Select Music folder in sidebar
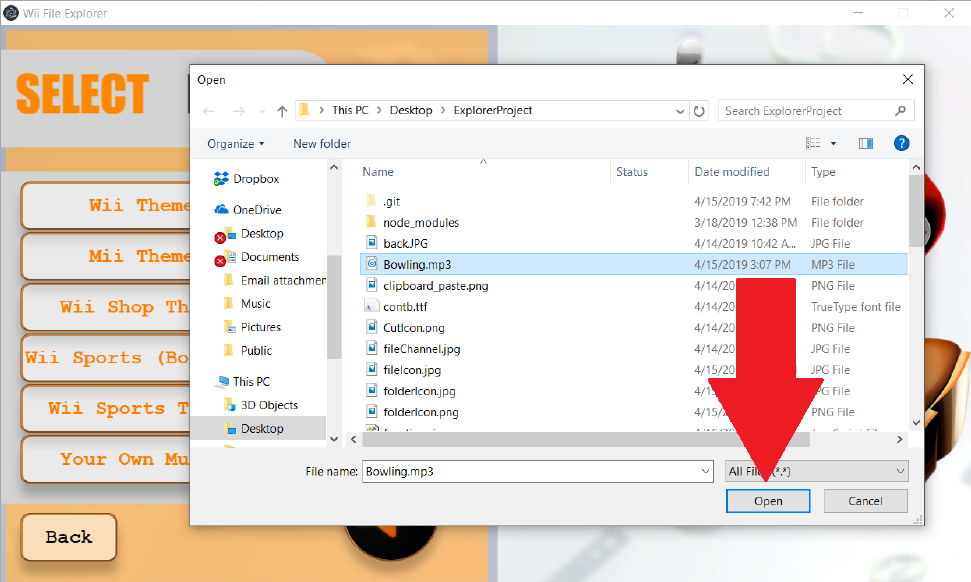 (x=247, y=304)
